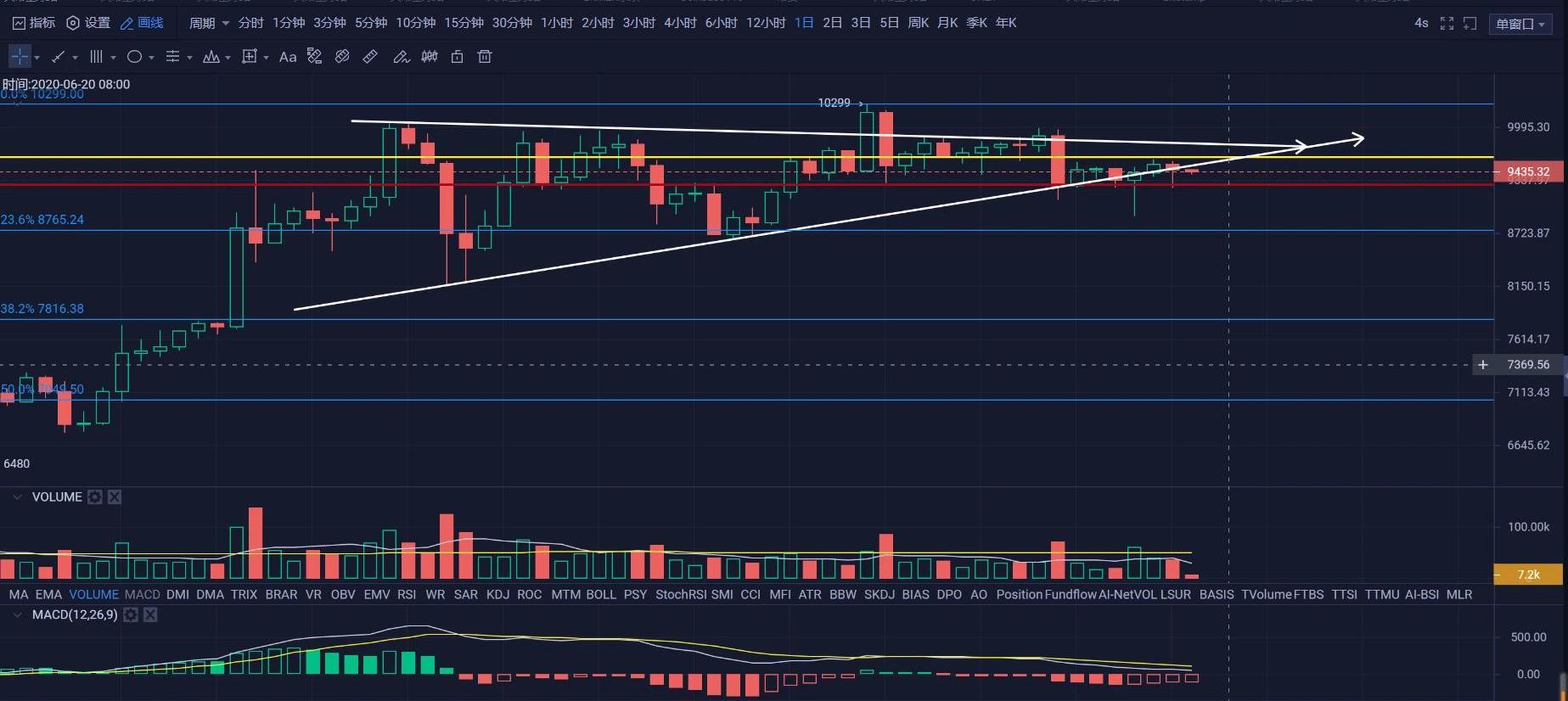Open the 设置 settings button
Image resolution: width=1568 pixels, height=701 pixels.
pyautogui.click(x=88, y=23)
